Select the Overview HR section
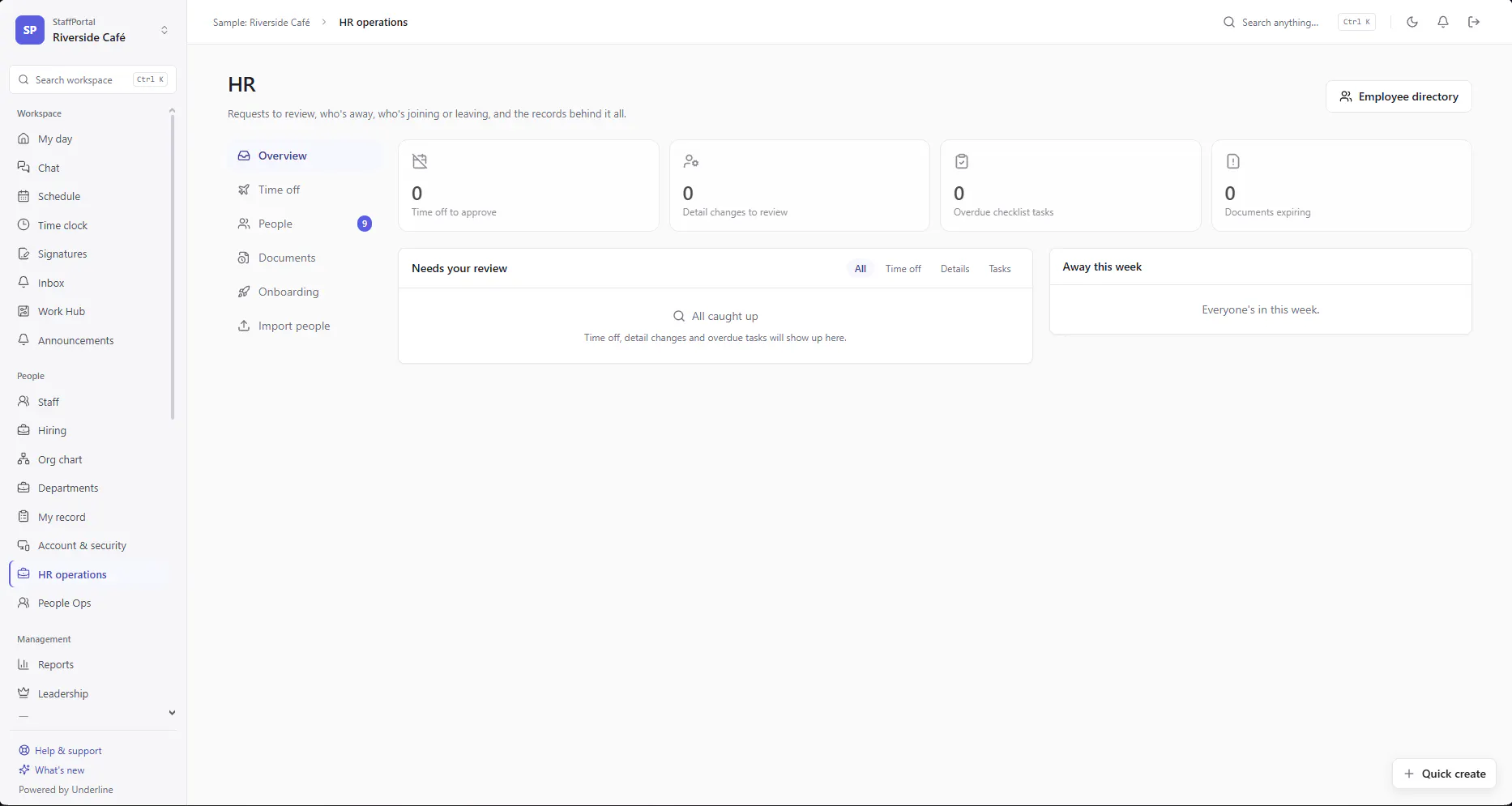The height and width of the screenshot is (806, 1512). (305, 156)
